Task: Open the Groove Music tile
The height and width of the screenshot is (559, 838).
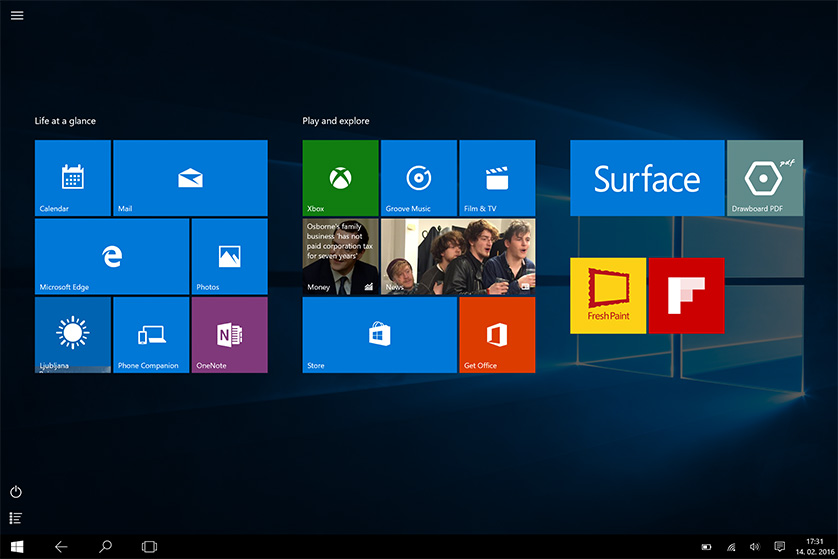Action: (419, 178)
